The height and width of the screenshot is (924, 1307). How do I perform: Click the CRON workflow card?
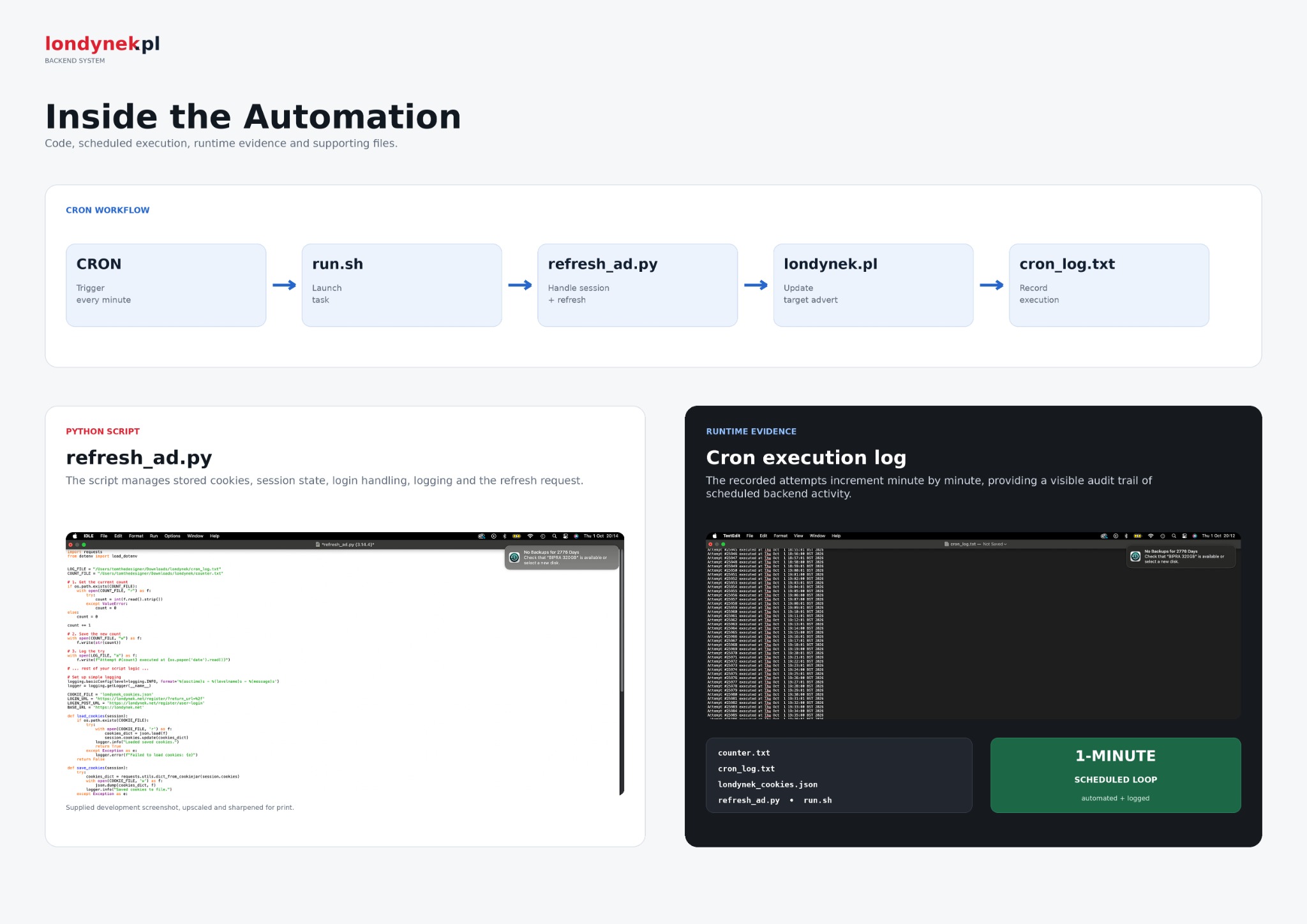(166, 285)
